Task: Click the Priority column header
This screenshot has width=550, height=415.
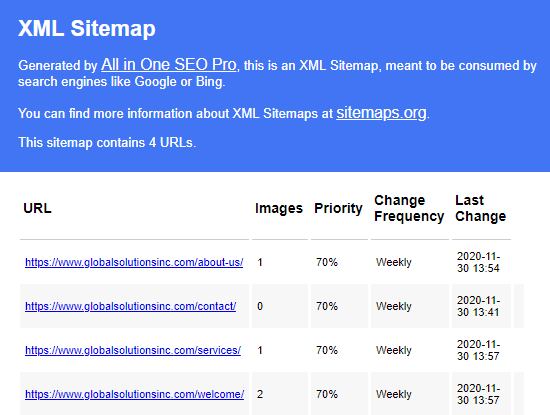Action: (x=338, y=208)
